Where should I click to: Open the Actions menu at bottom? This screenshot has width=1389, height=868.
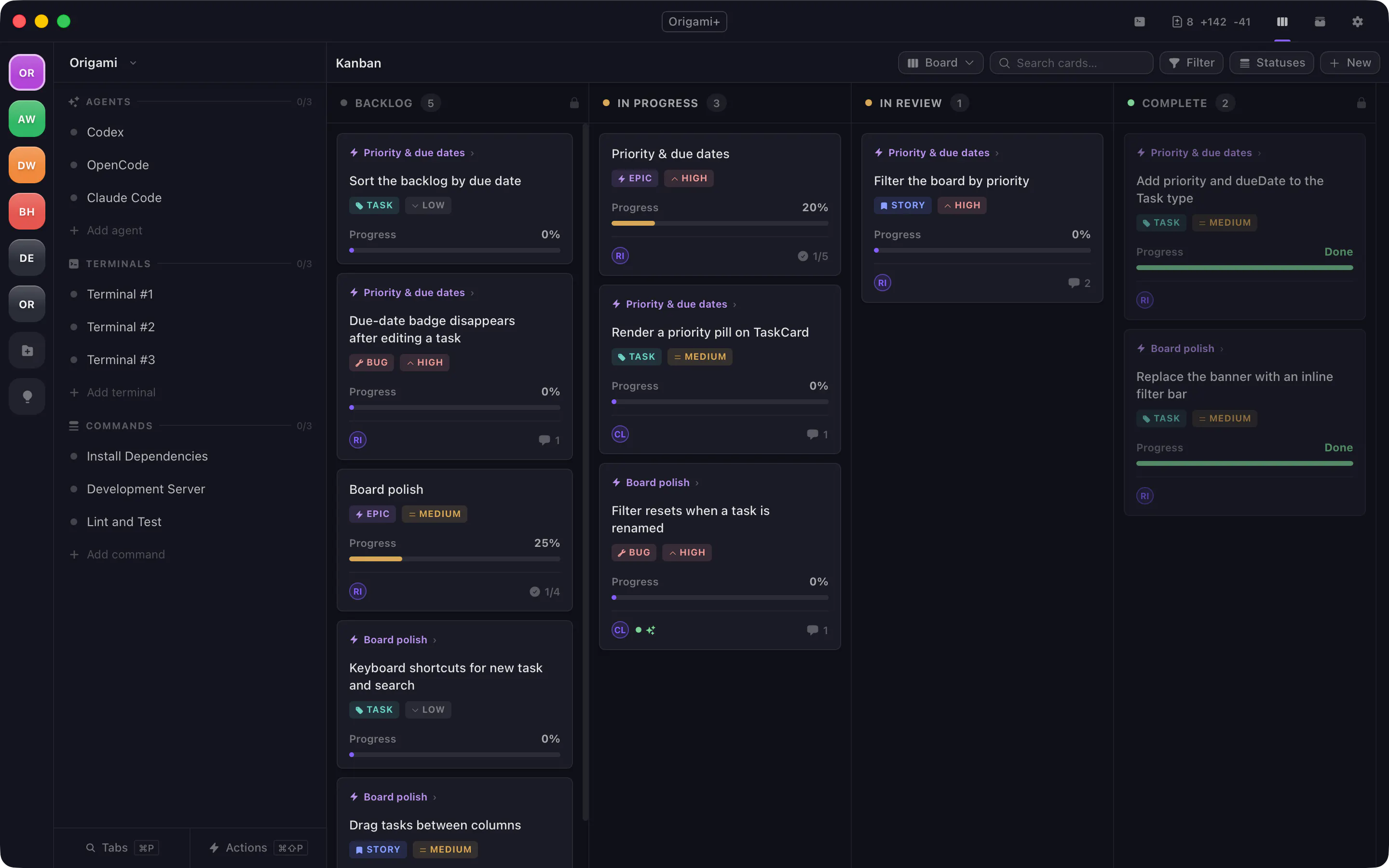point(259,848)
